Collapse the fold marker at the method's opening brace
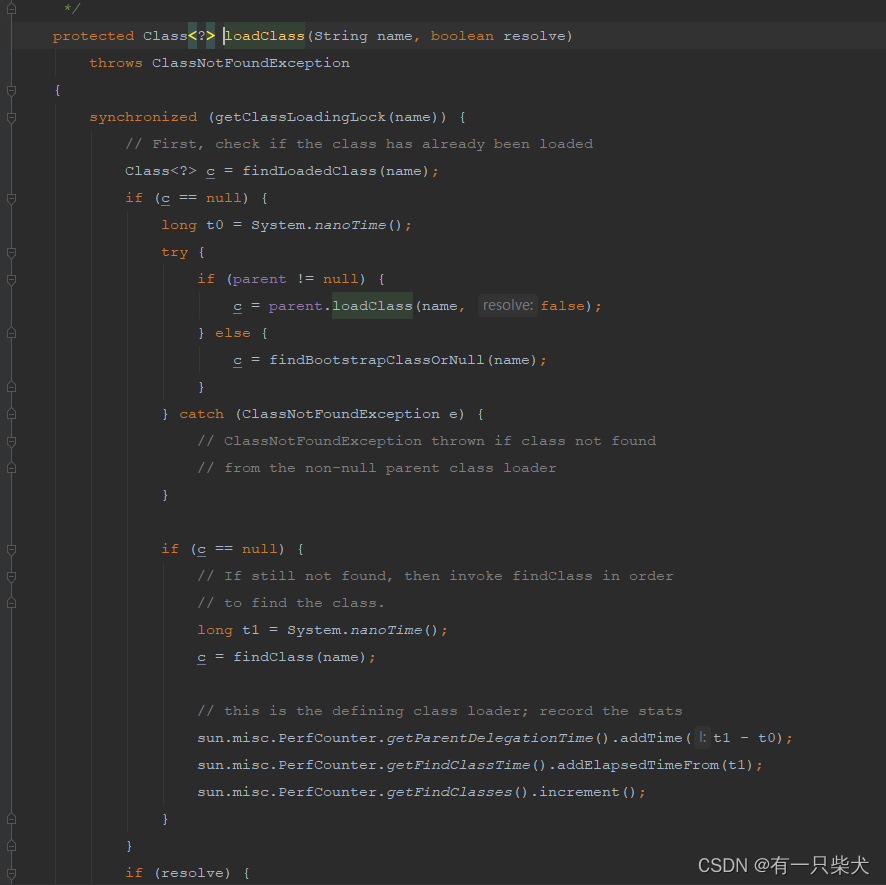 click(11, 90)
